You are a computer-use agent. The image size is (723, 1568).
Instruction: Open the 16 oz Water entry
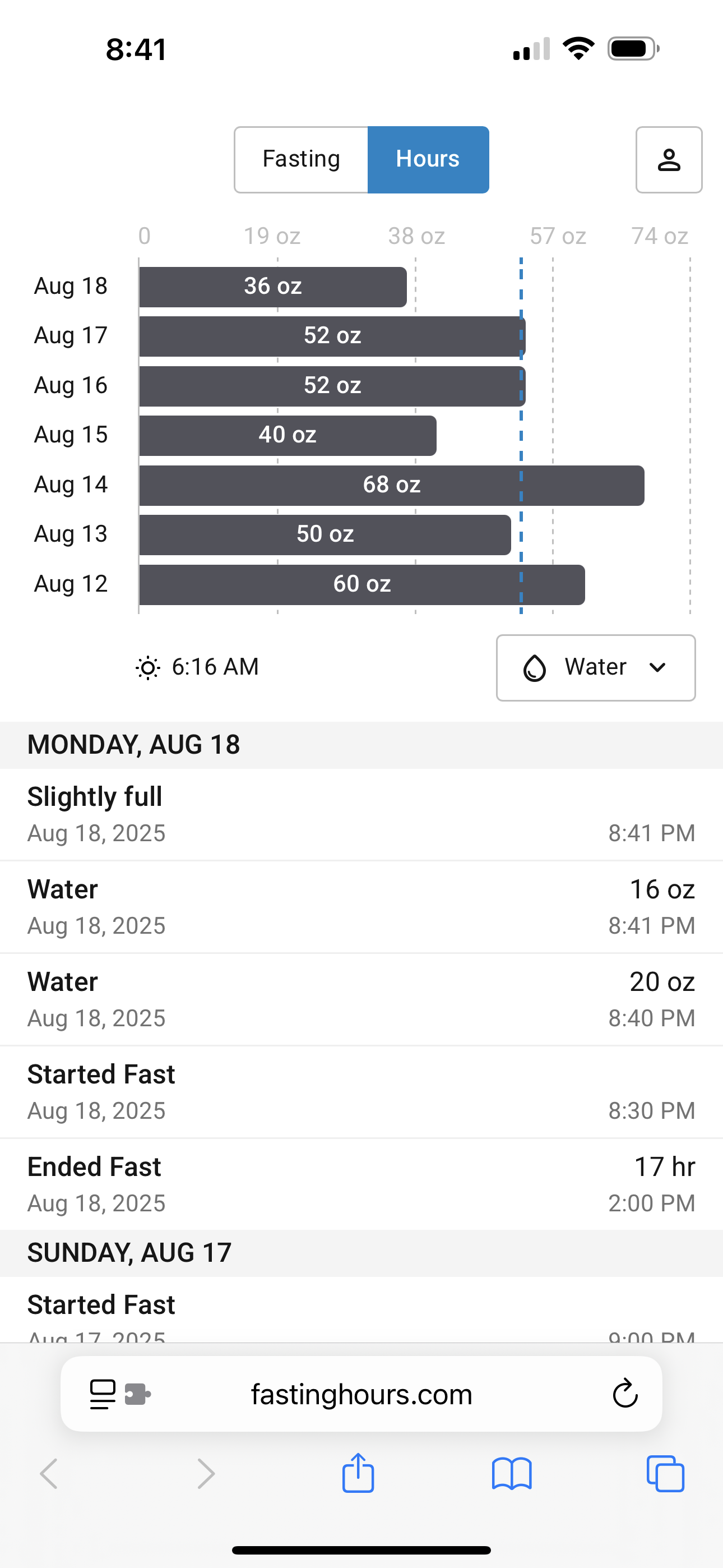click(361, 907)
